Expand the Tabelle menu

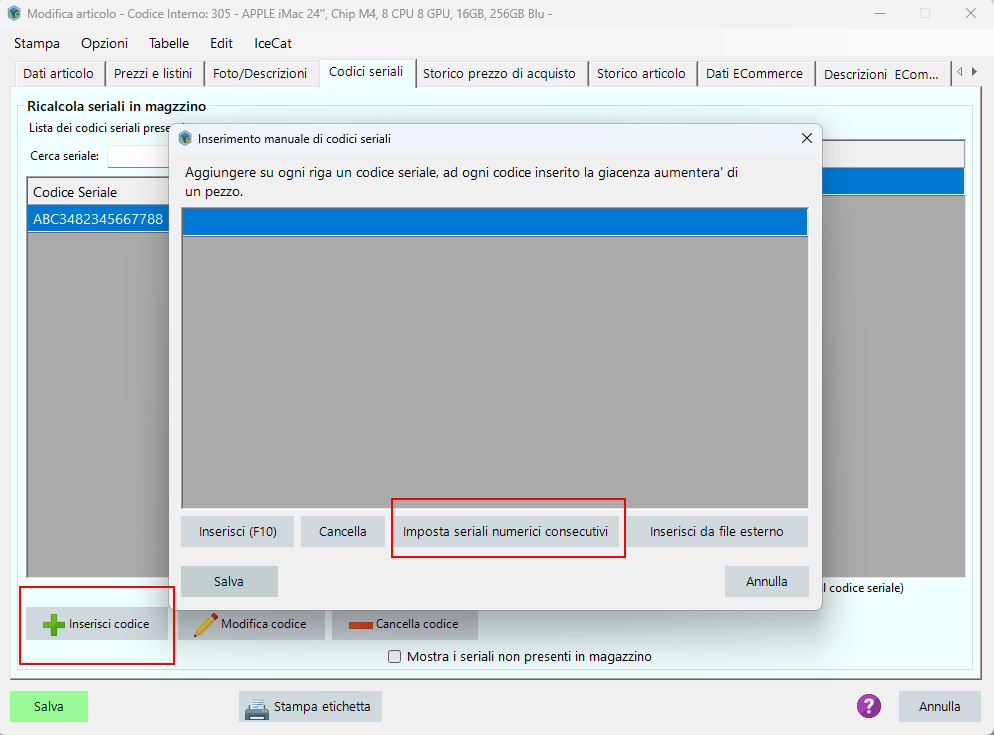pos(169,43)
